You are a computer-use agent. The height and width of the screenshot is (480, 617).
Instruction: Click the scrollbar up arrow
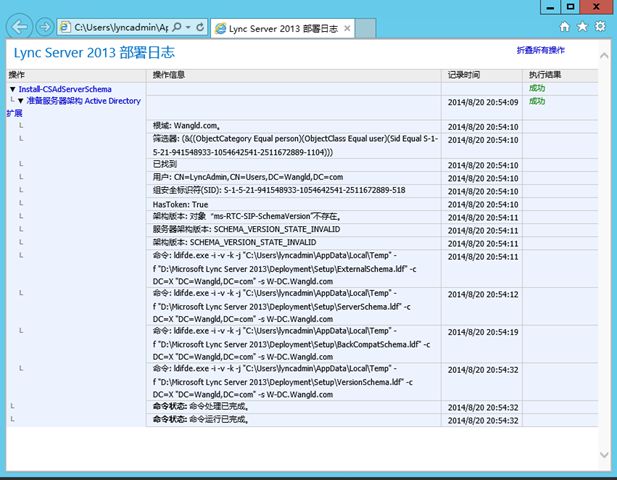tap(604, 56)
